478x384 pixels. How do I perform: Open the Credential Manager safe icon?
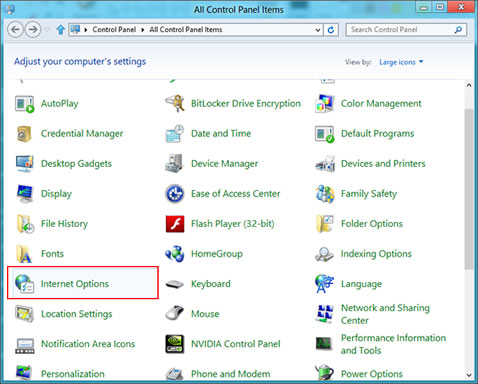[x=24, y=134]
